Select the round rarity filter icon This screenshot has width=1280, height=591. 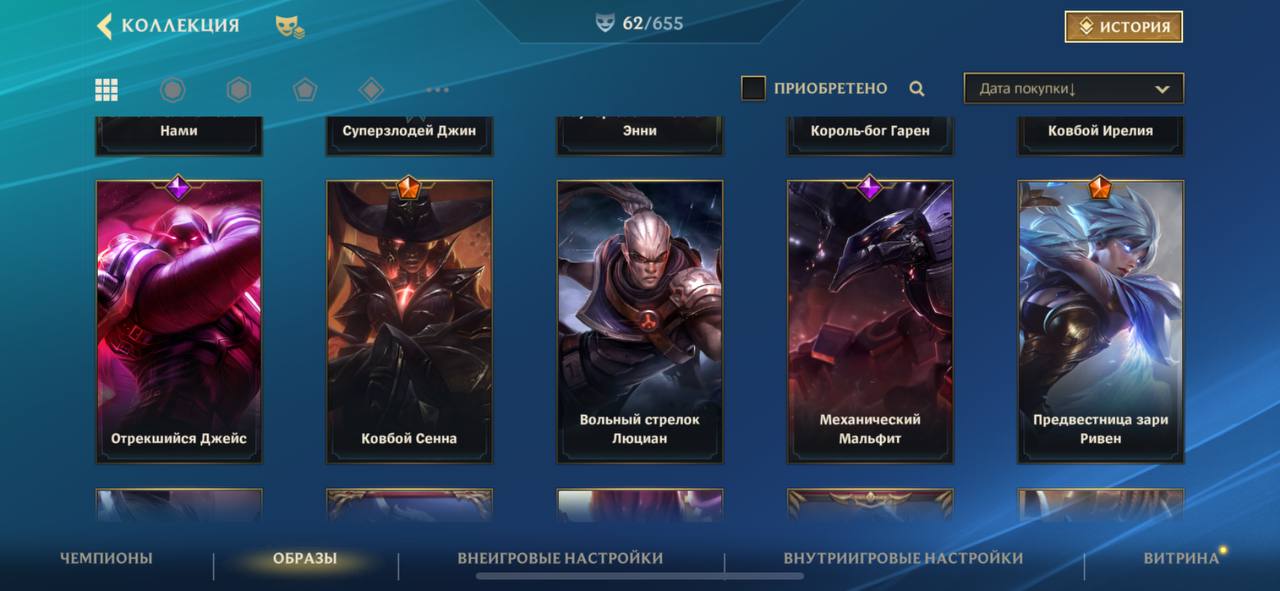[173, 90]
